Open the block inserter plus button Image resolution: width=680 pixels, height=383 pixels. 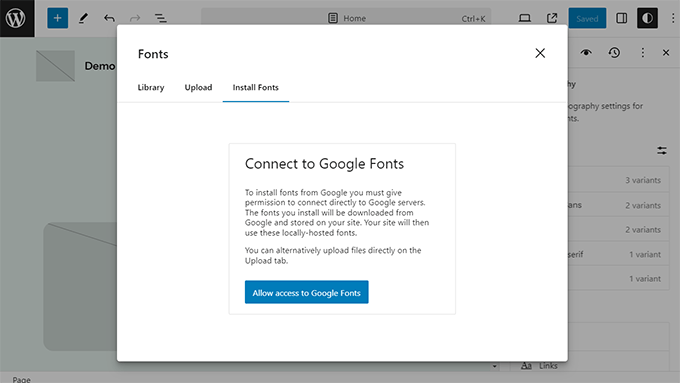click(57, 18)
